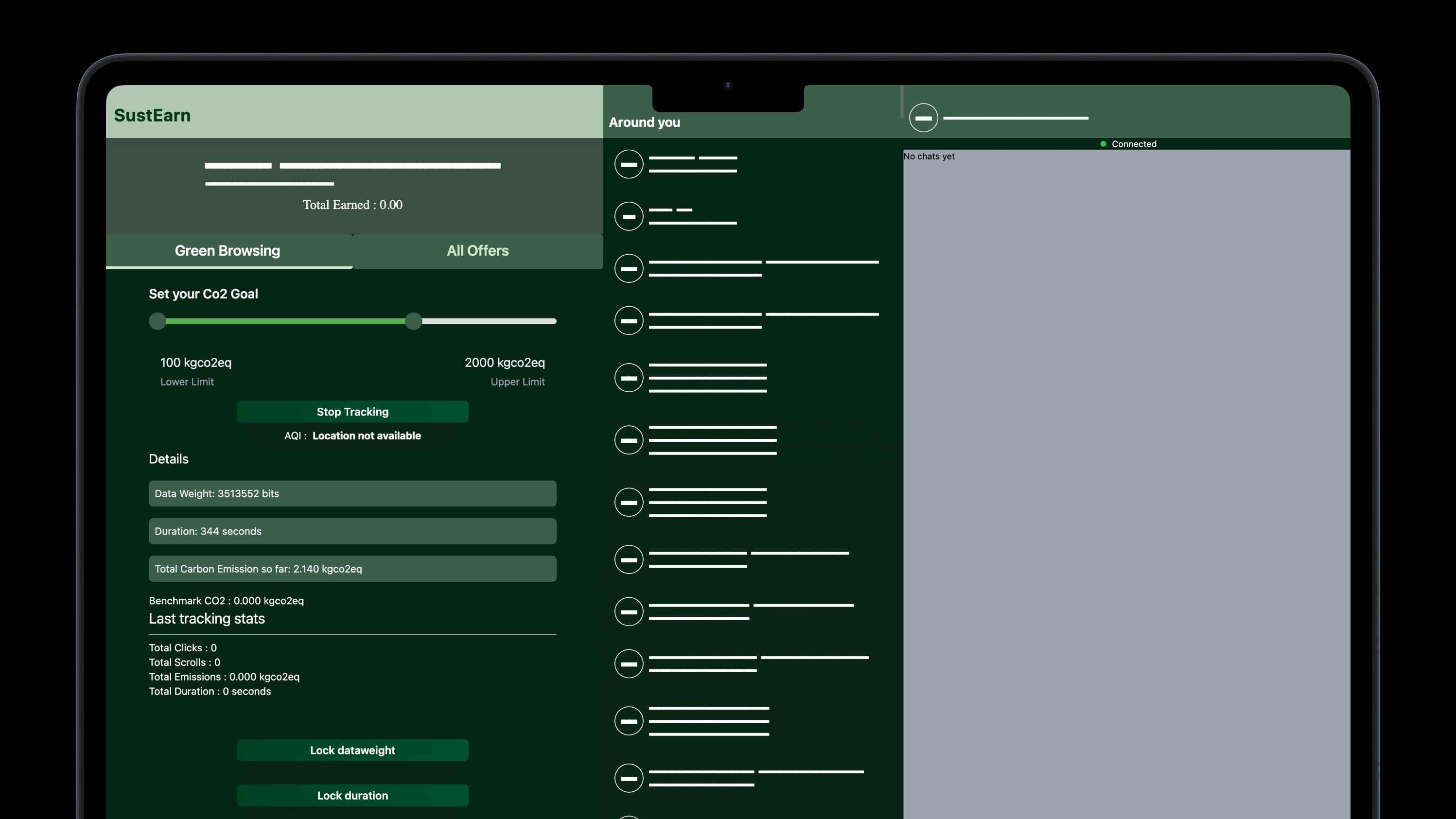The height and width of the screenshot is (819, 1456).
Task: Select the fifth avatar circle in Around you
Action: pos(629,378)
